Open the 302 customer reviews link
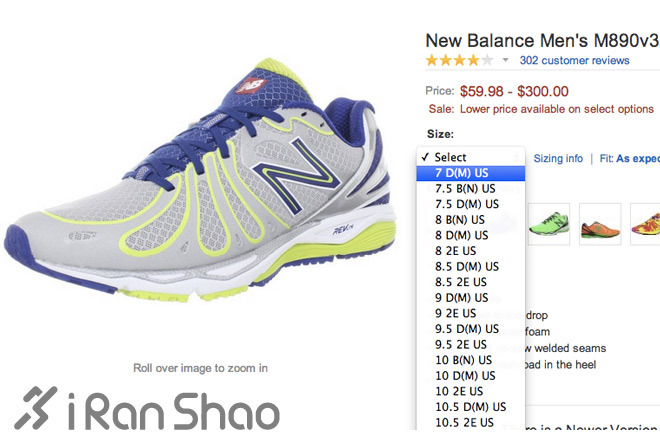Viewport: 660px width, 440px height. [x=574, y=61]
